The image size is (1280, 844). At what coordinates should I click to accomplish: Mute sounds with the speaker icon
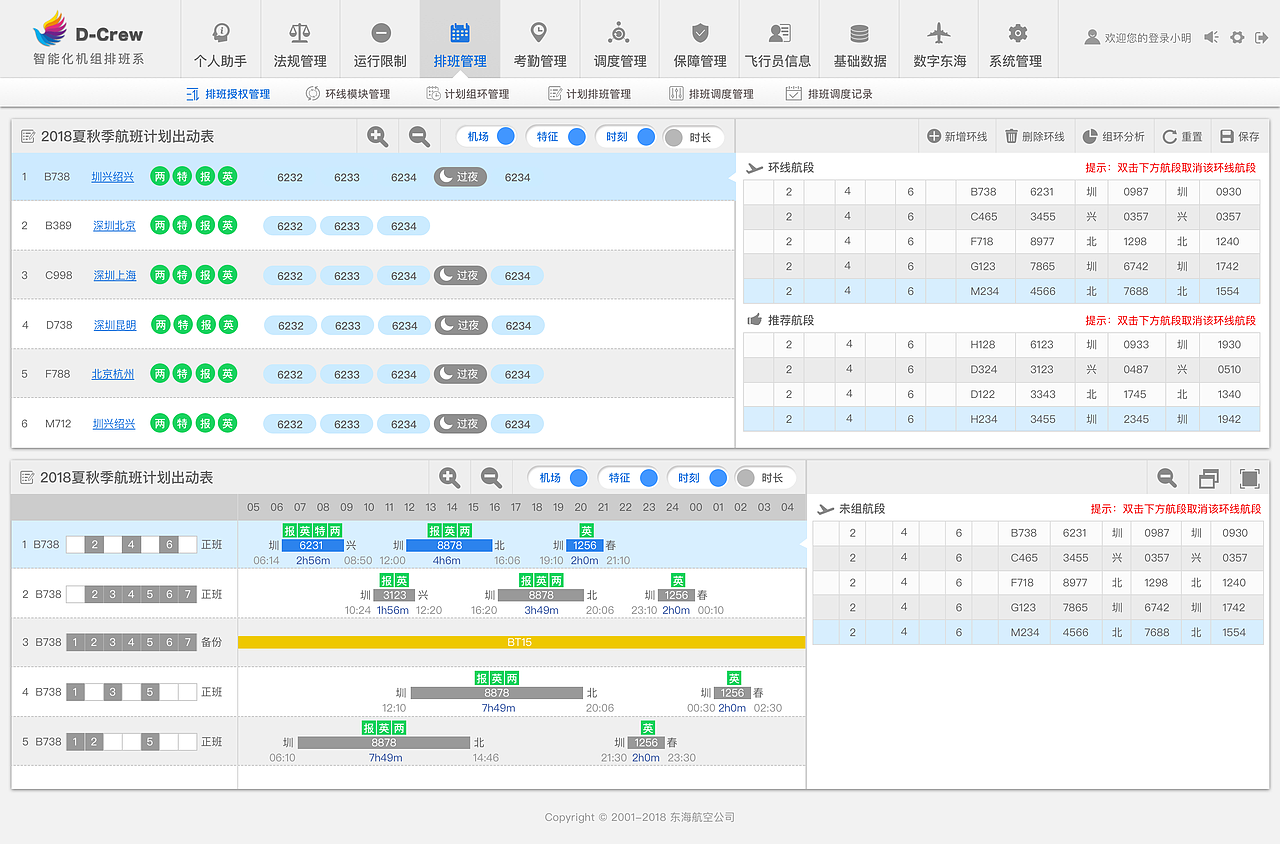(x=1211, y=38)
